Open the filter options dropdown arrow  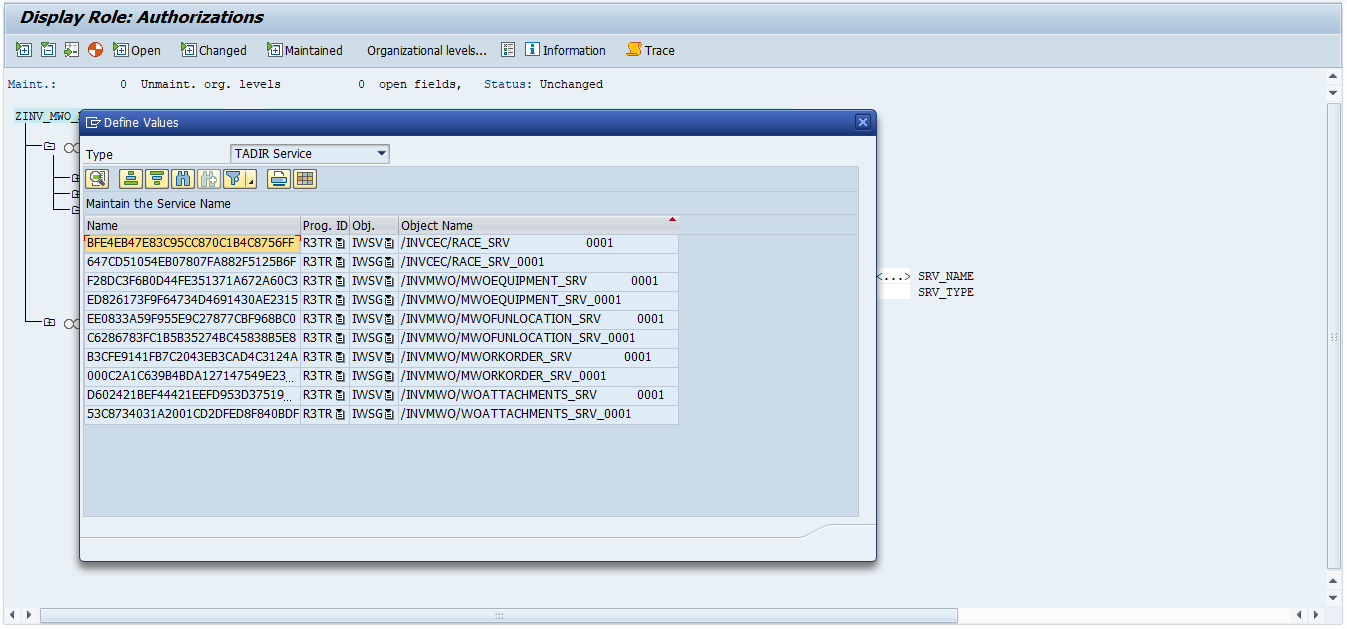tap(251, 181)
